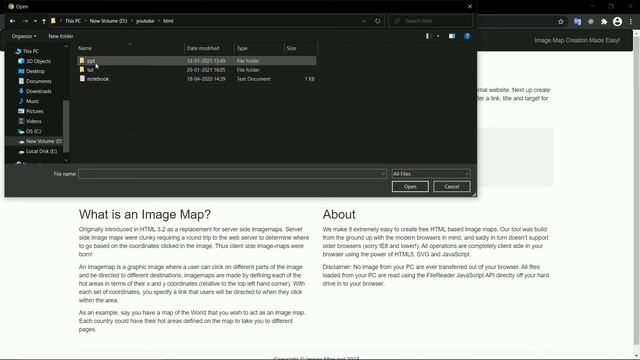This screenshot has height=360, width=640.
Task: Open Chrome's three-dot menu
Action: (x=631, y=22)
